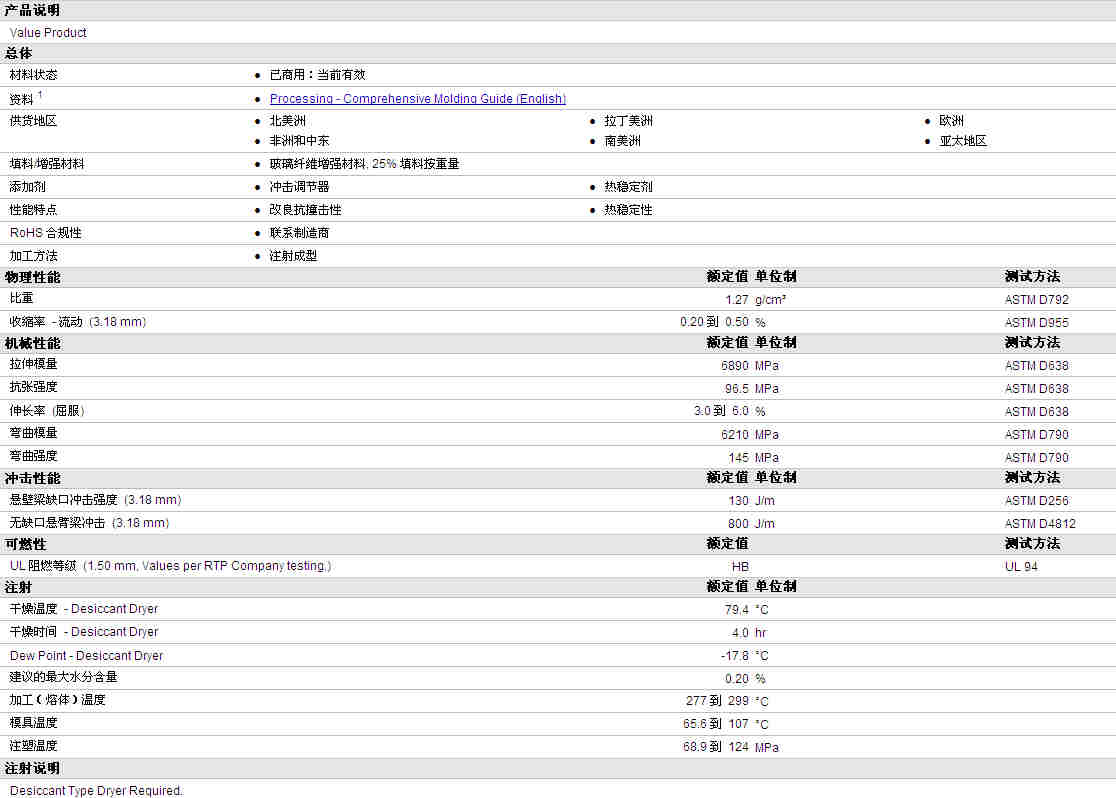Click the '加工 (熔体) 温度' row label
This screenshot has width=1116, height=798.
coord(57,700)
